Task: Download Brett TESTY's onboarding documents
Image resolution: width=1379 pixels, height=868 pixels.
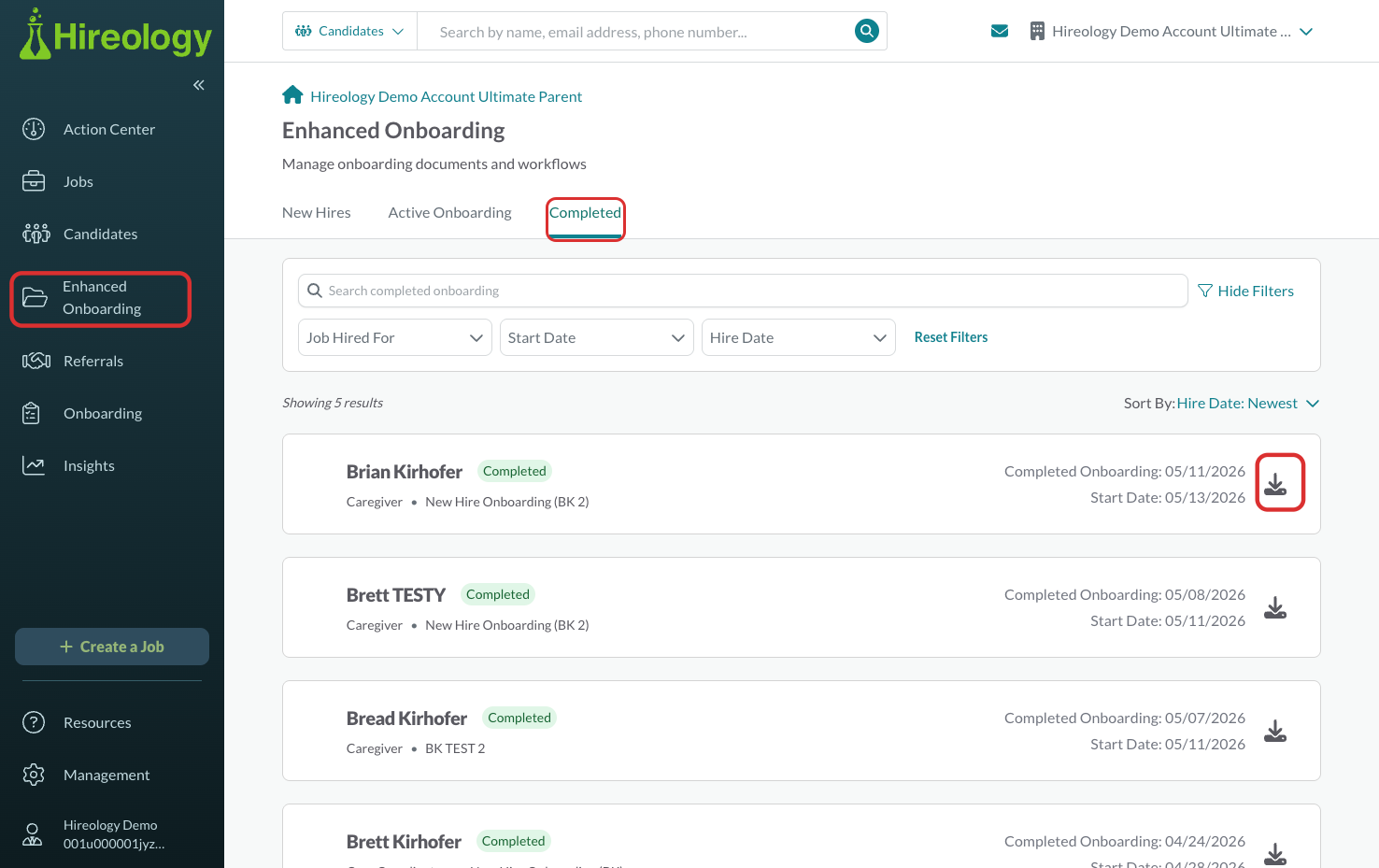Action: pyautogui.click(x=1275, y=607)
